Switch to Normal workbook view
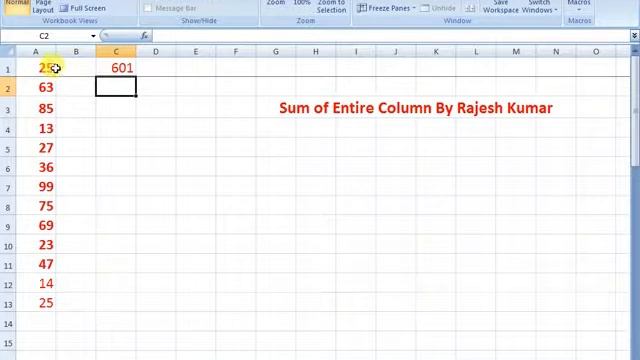 coord(17,6)
